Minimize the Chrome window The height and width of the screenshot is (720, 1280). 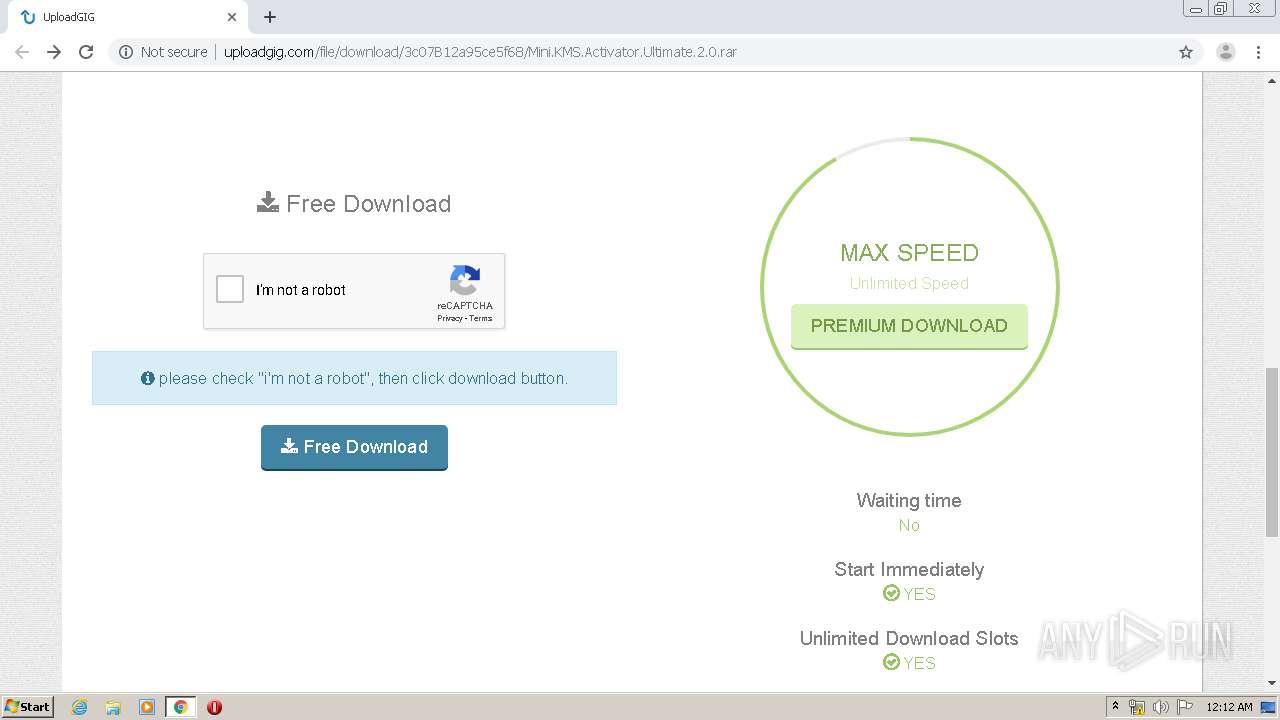(1197, 9)
